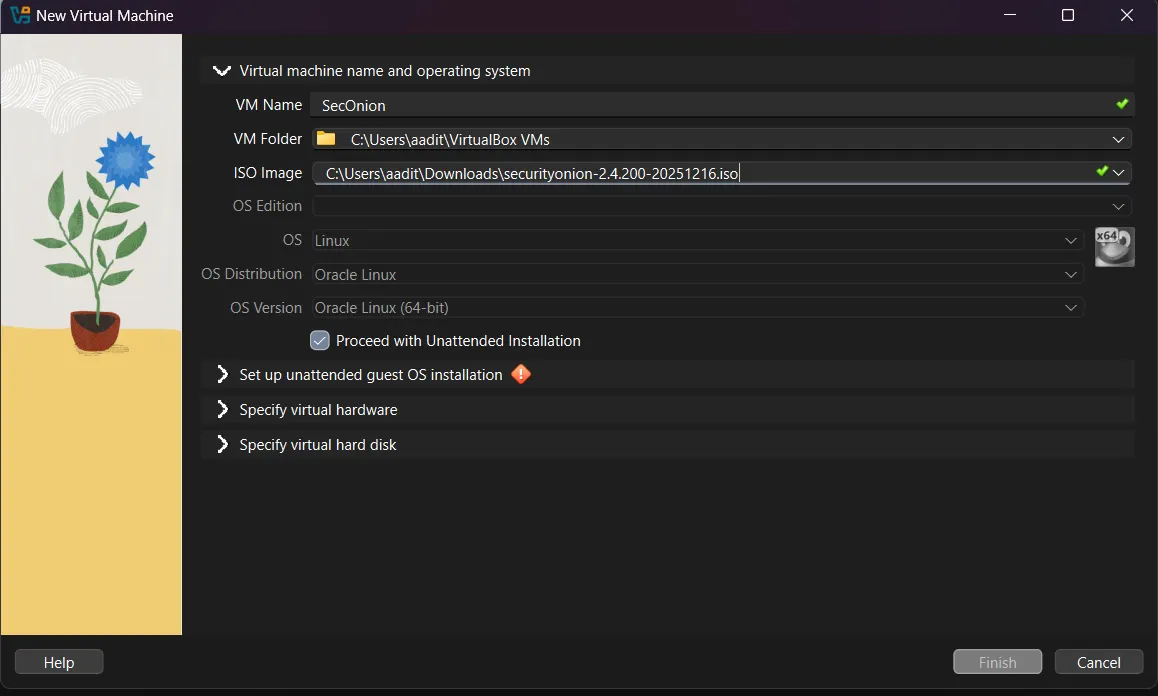Click the yellow folder icon in VM Folder
1158x696 pixels.
[326, 138]
